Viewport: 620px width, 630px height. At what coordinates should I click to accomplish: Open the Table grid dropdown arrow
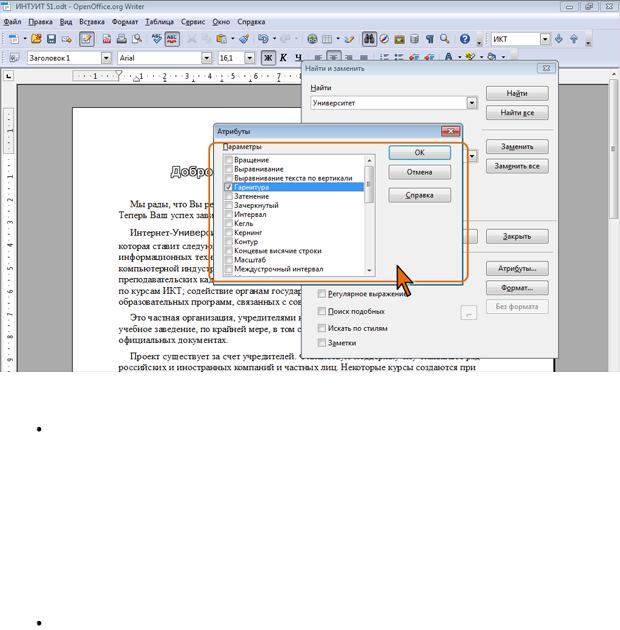pos(338,39)
